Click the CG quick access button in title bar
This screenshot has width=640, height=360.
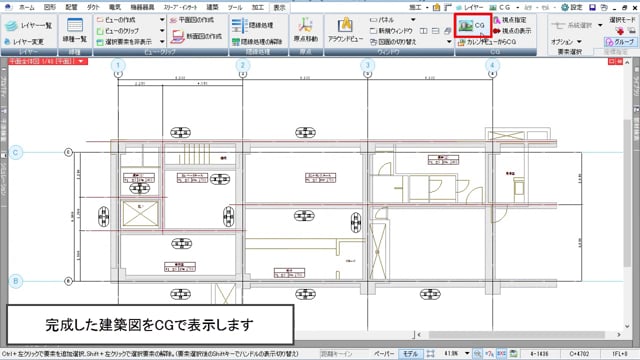tap(500, 7)
